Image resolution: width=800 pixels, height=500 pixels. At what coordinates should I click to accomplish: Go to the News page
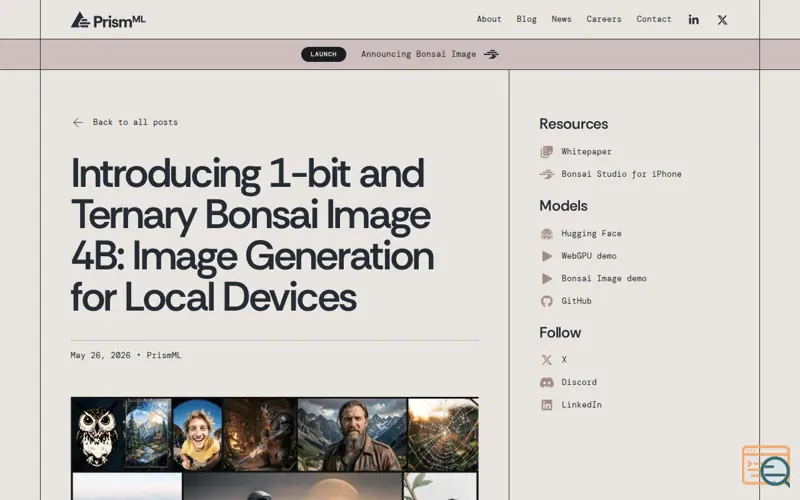(x=561, y=19)
